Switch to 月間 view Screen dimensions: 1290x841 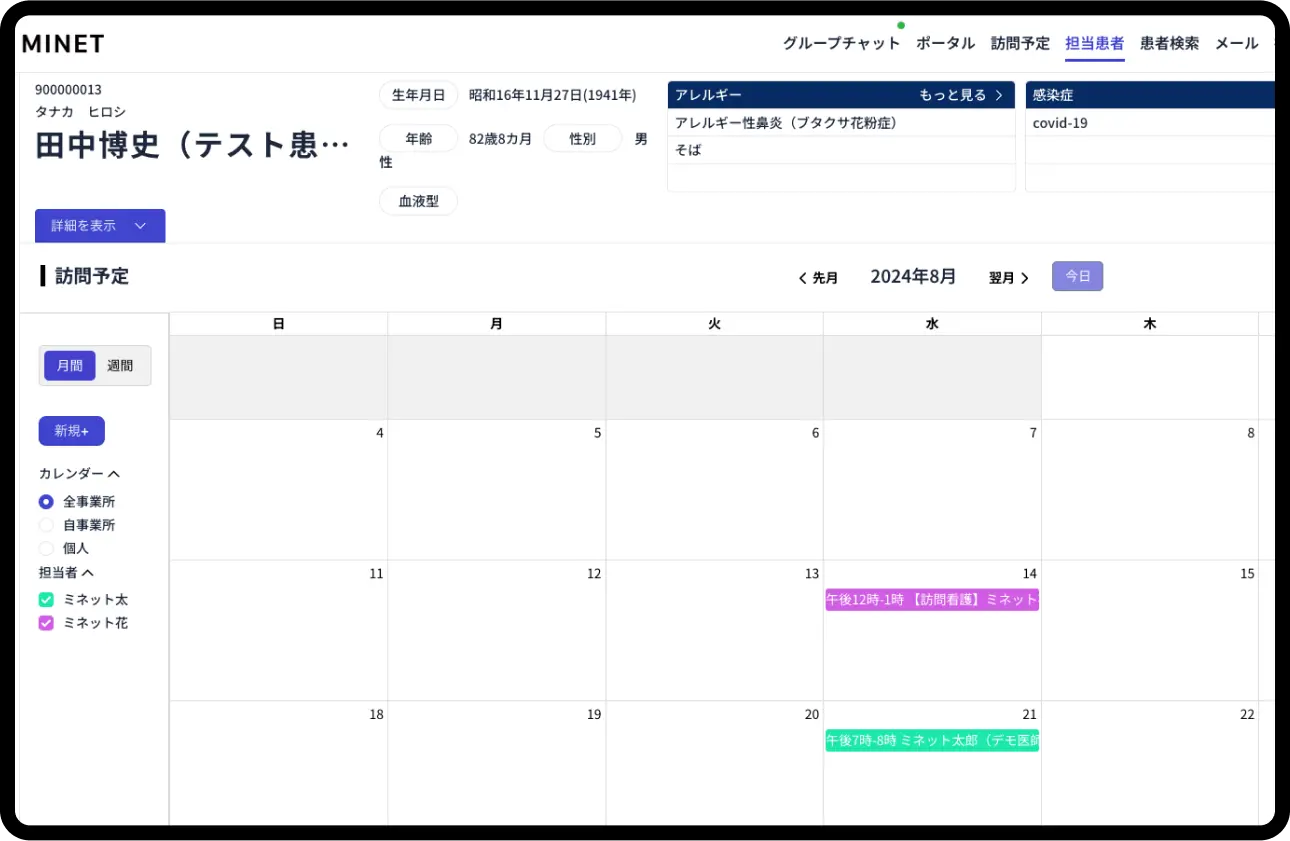click(x=70, y=366)
